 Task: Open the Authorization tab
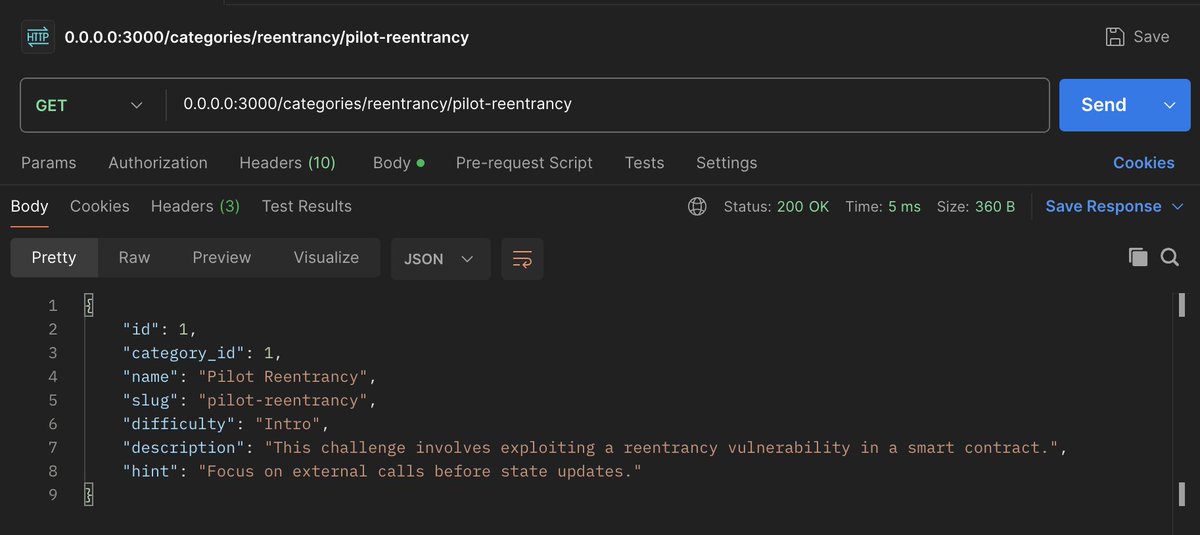click(x=158, y=163)
